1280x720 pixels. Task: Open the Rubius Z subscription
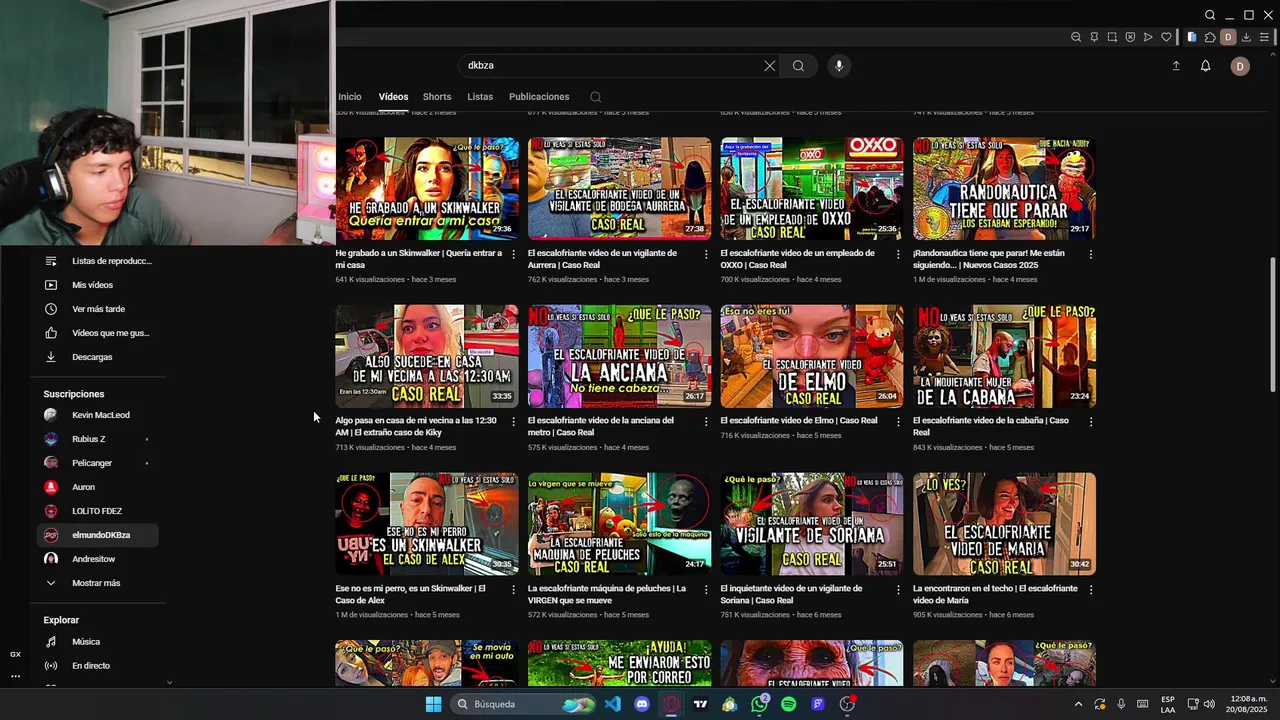pos(100,439)
